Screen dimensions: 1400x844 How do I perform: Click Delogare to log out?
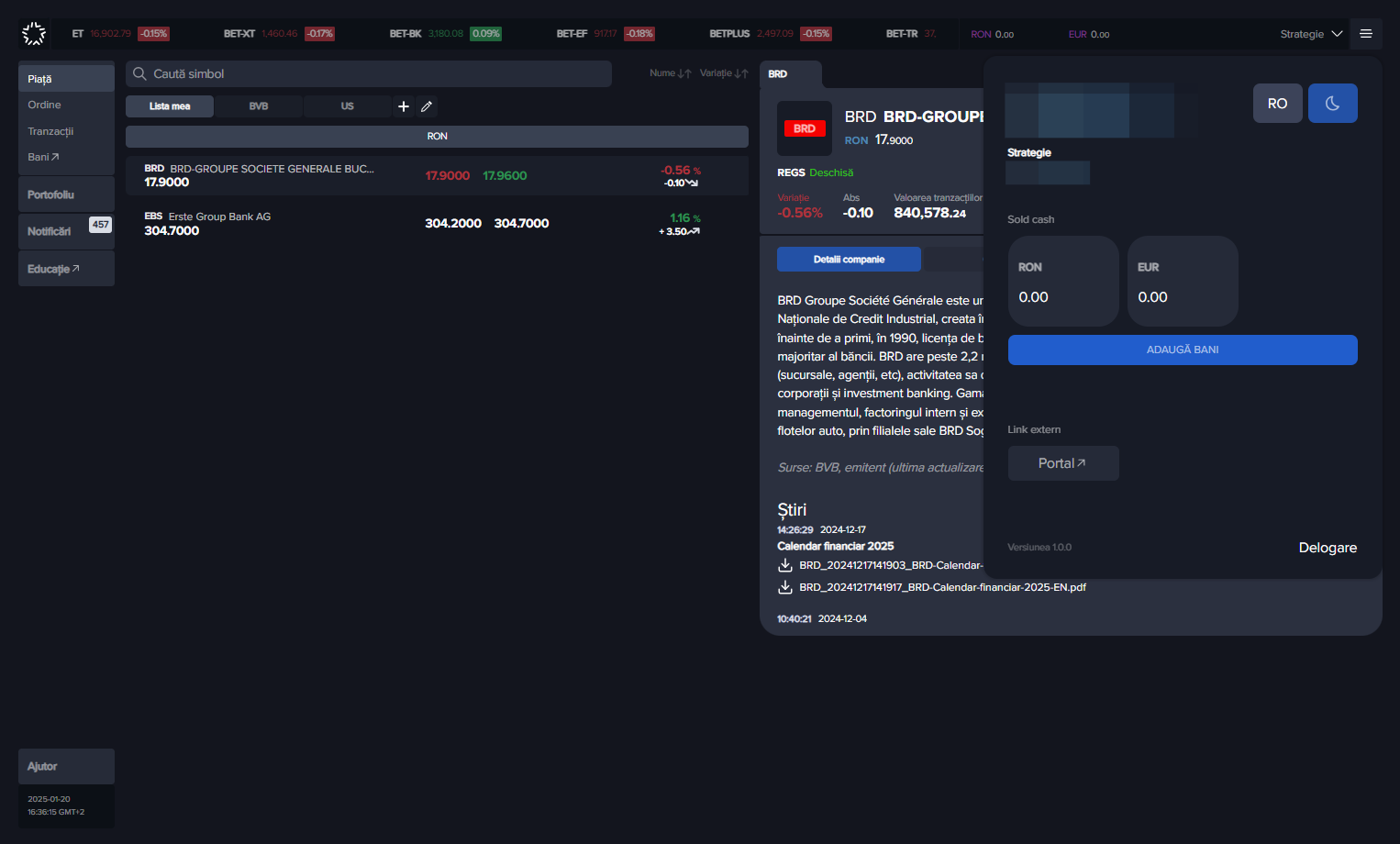click(x=1328, y=548)
